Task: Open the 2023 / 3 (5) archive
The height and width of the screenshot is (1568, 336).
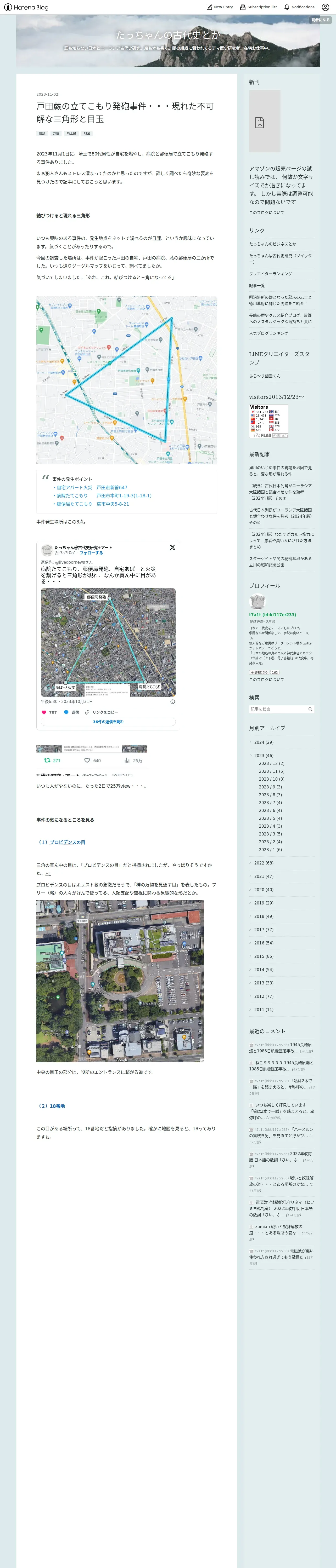Action: point(270,834)
